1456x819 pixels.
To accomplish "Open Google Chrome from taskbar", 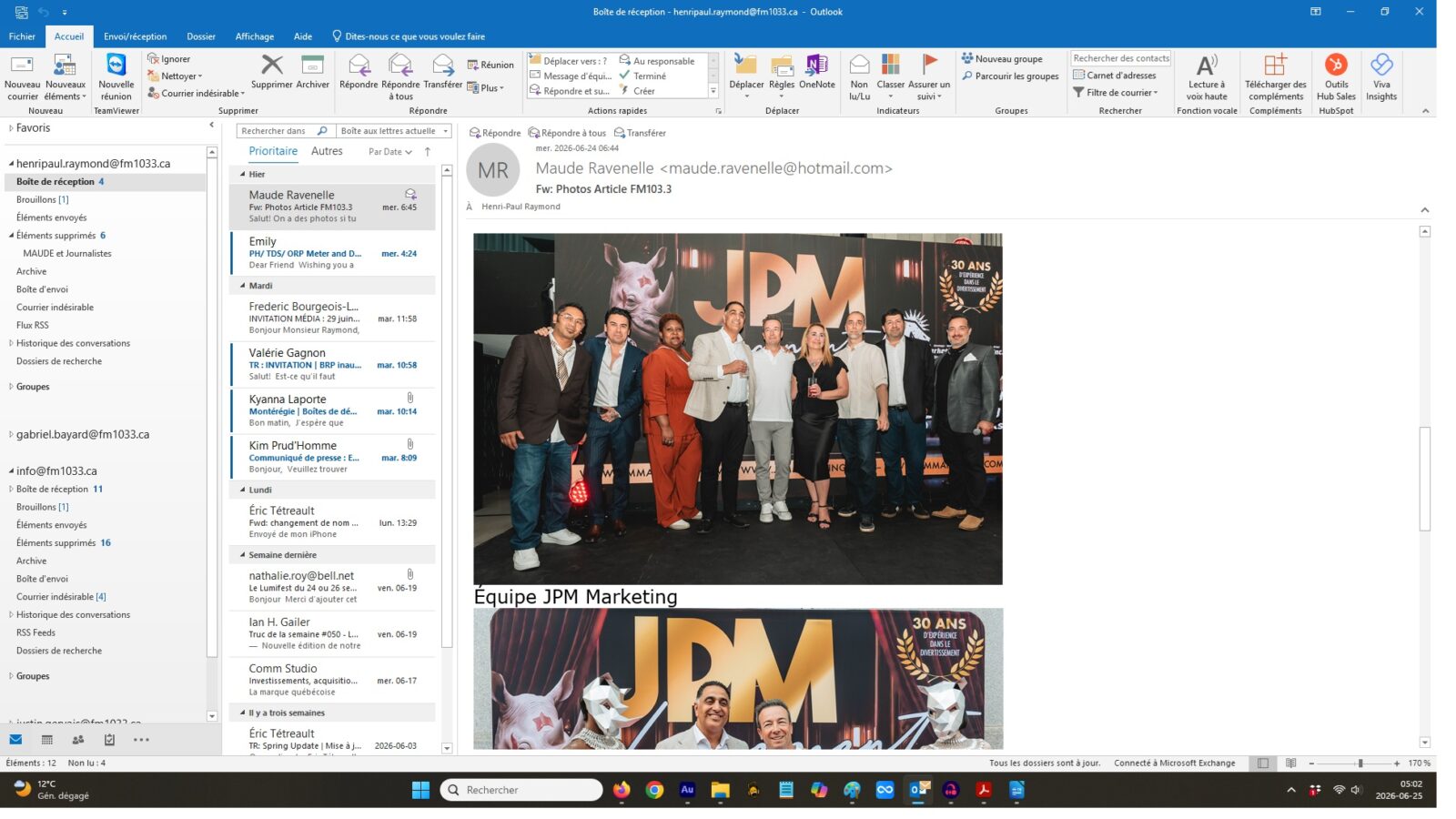I will coord(654,790).
